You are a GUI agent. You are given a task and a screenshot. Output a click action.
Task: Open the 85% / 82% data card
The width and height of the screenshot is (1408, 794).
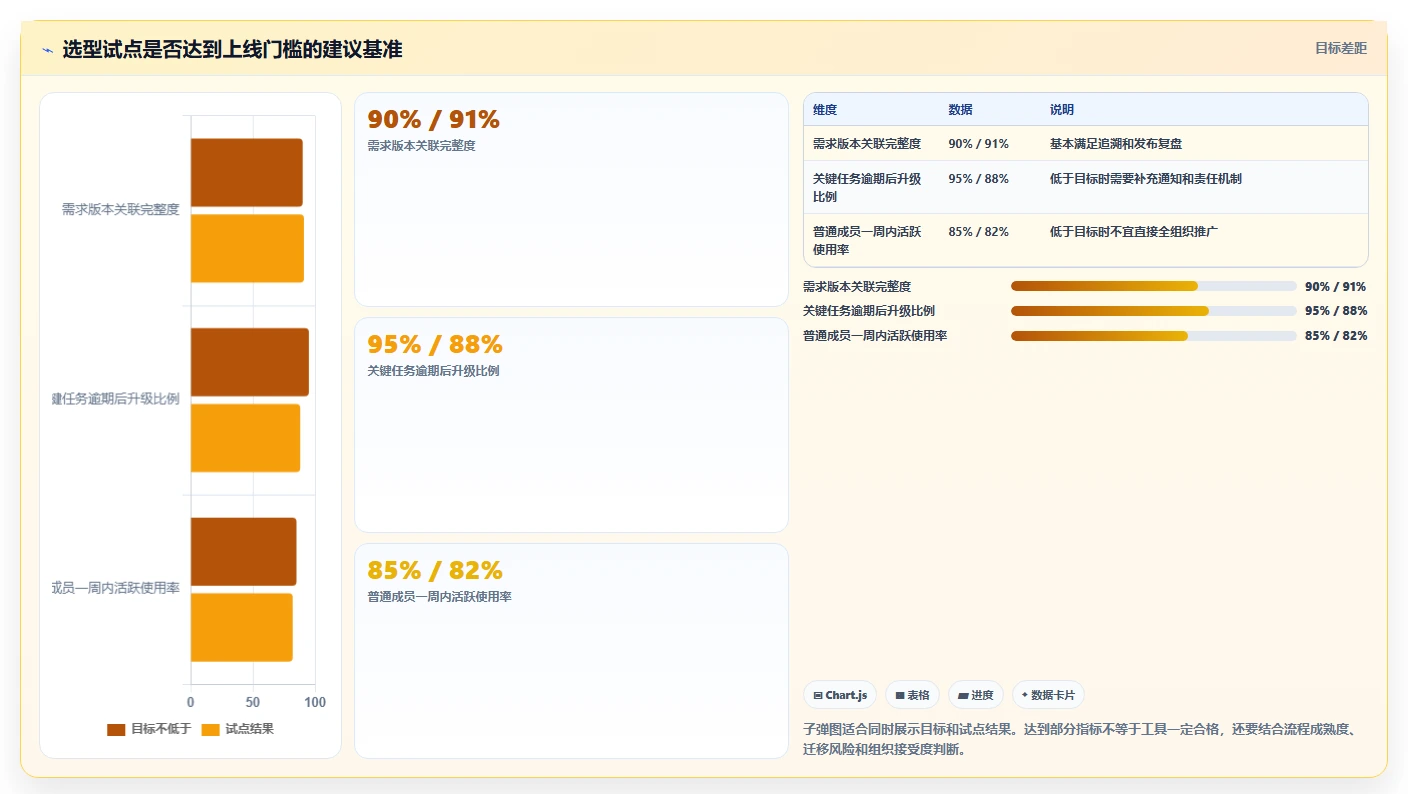coord(571,651)
